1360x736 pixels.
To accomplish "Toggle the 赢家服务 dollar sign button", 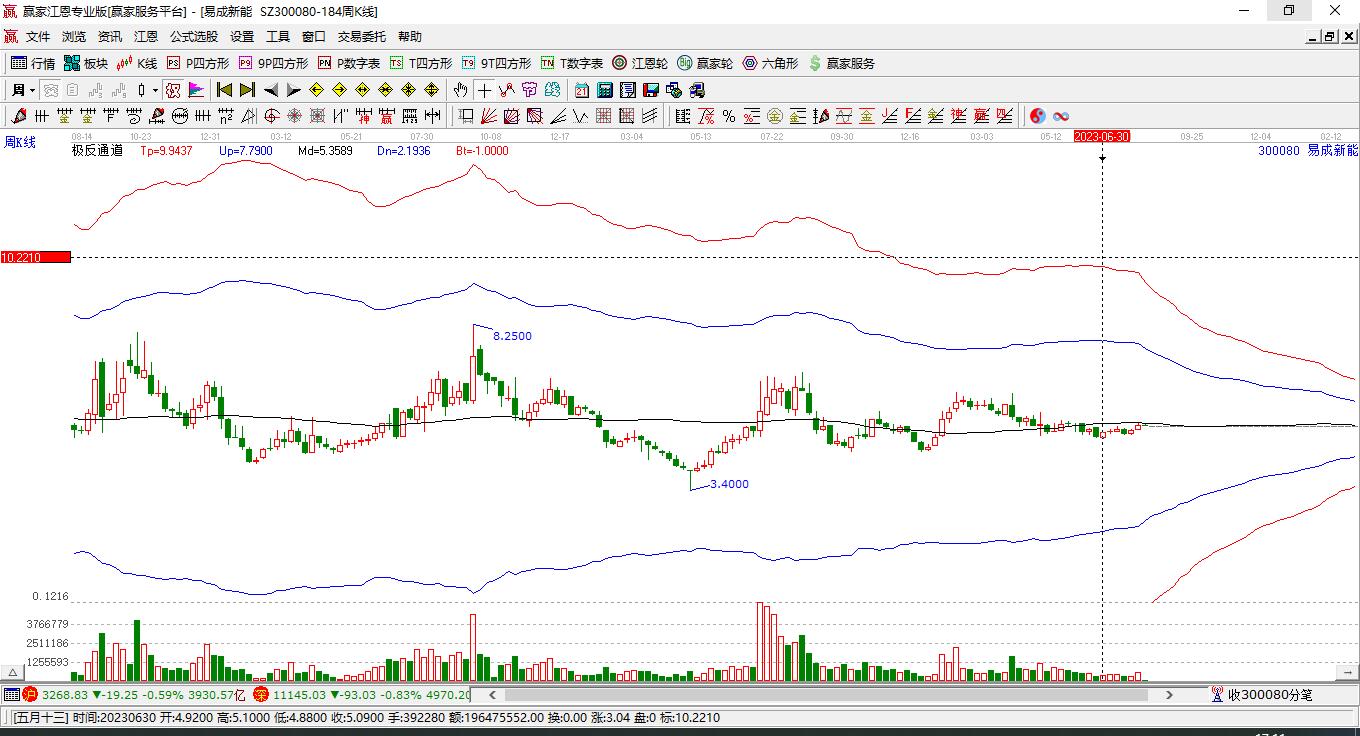I will pos(841,63).
